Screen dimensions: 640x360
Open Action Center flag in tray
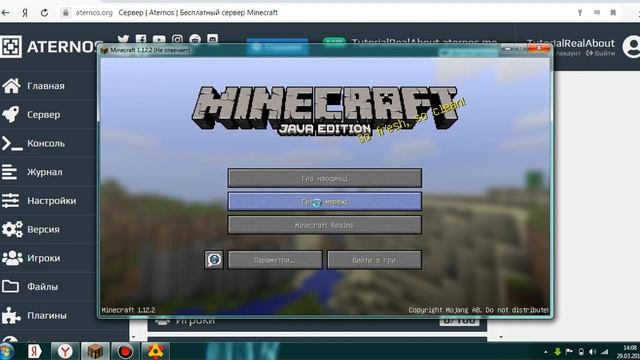(x=569, y=352)
